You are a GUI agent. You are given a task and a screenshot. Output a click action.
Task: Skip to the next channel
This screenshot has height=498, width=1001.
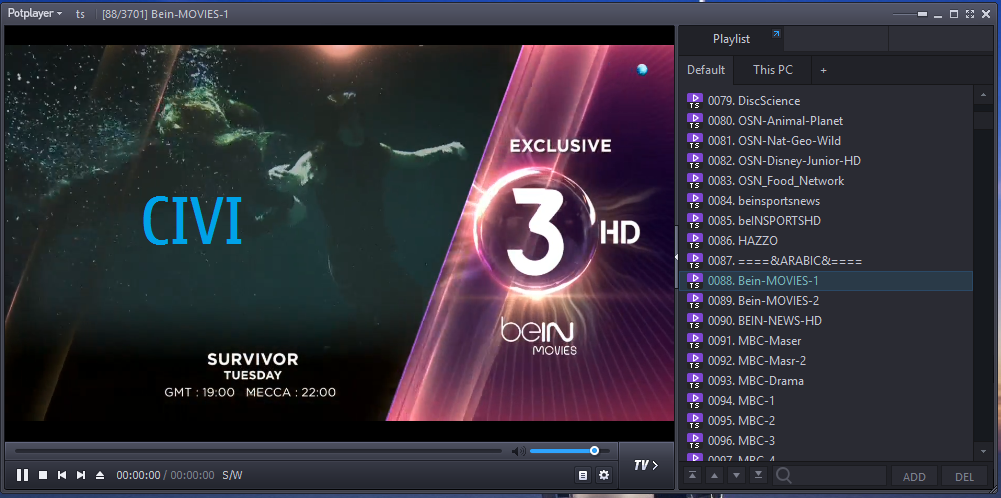[81, 475]
